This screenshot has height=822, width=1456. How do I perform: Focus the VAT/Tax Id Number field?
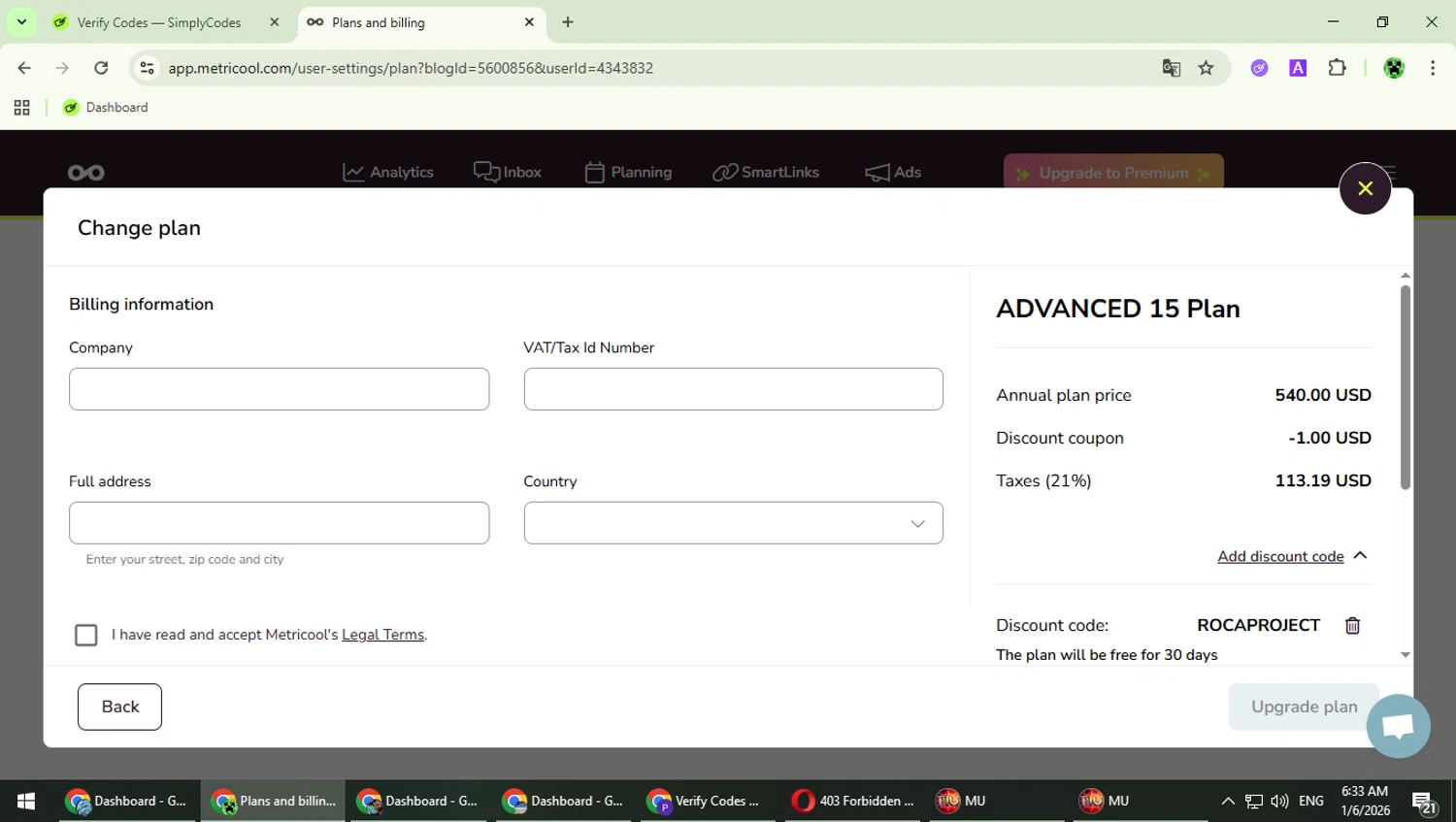[733, 389]
